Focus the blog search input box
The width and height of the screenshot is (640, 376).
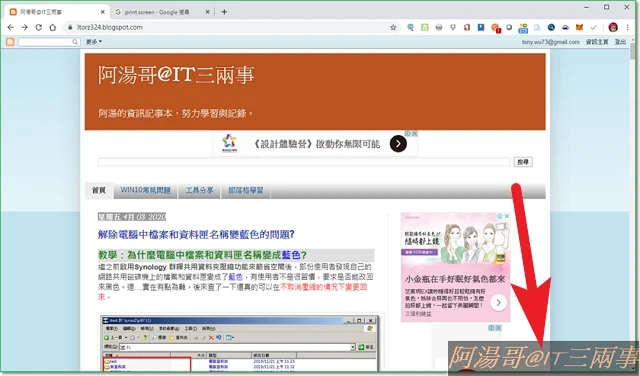tap(304, 162)
